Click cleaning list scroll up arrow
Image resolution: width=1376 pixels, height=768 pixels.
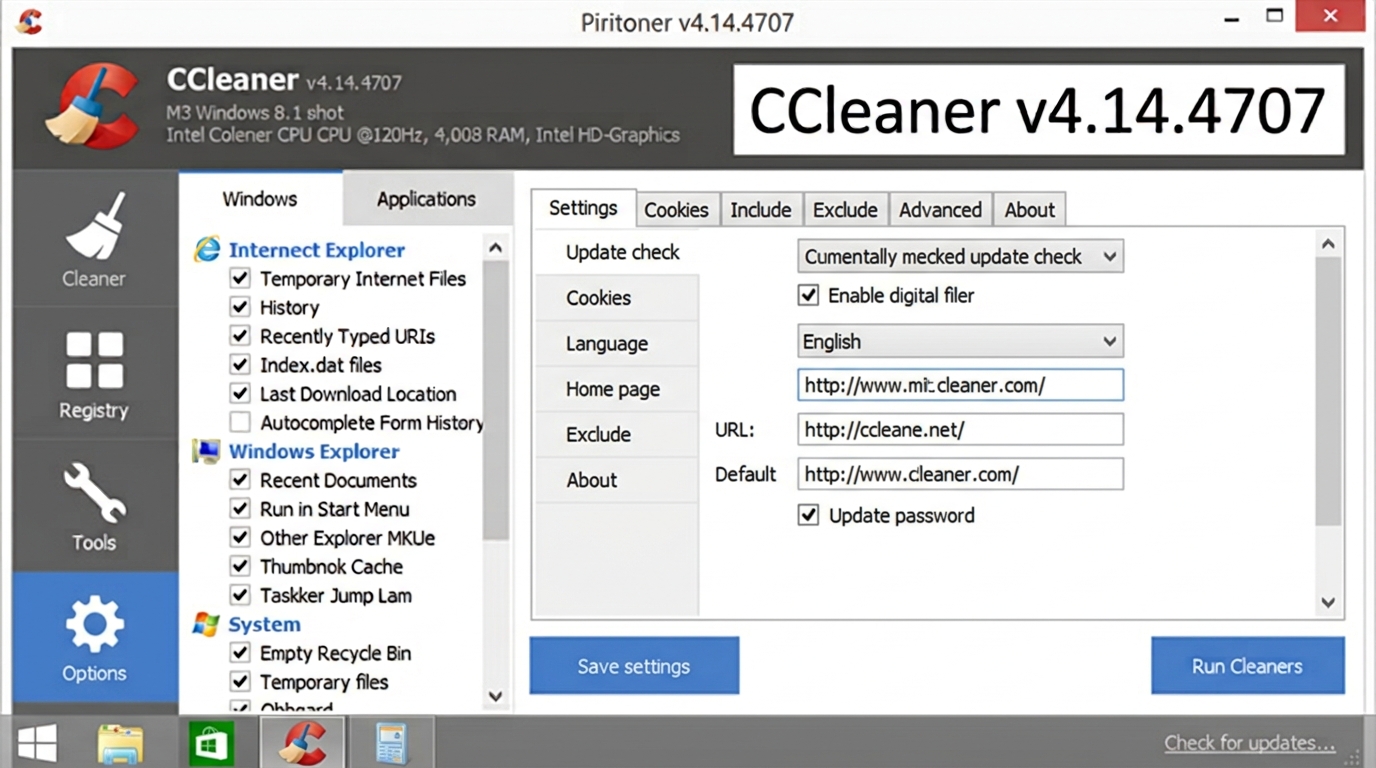(x=496, y=247)
